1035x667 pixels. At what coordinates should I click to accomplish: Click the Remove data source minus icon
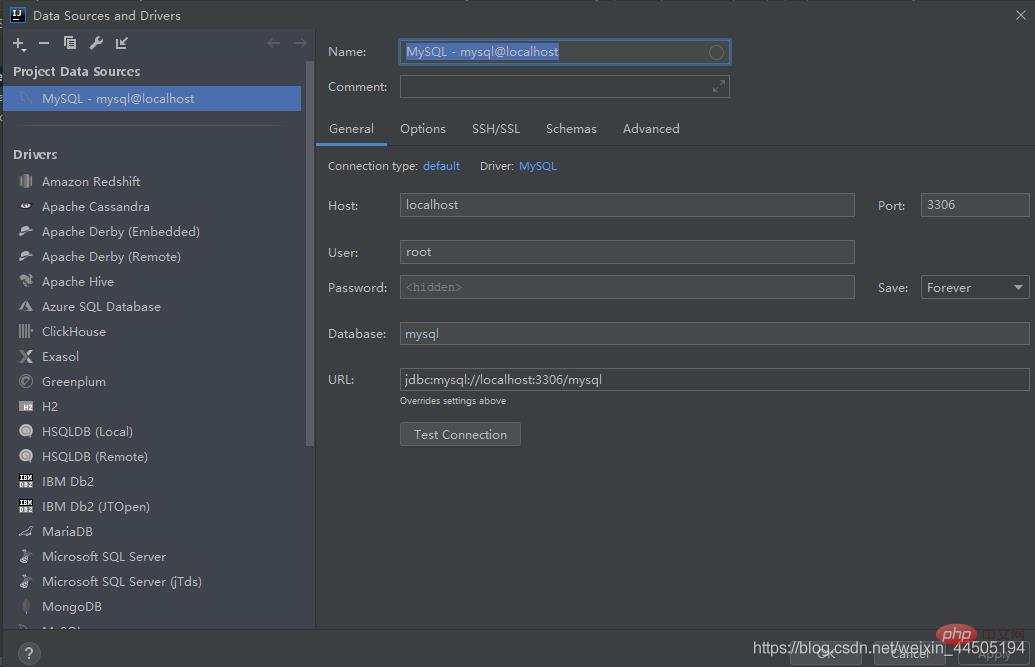[44, 43]
